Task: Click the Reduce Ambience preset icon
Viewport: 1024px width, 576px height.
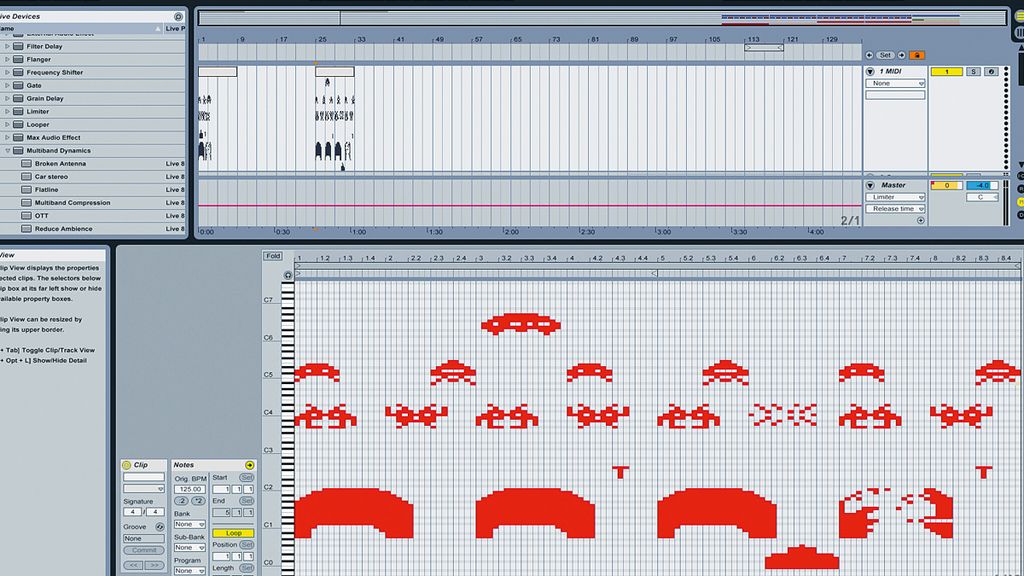Action: coord(26,229)
